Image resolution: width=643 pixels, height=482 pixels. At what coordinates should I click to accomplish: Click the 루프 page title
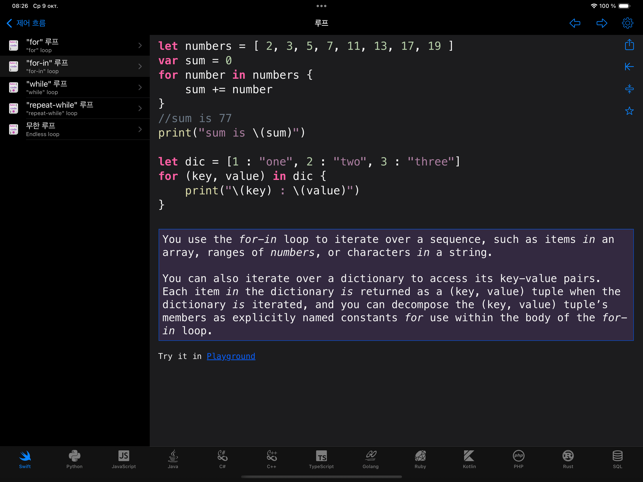coord(322,23)
